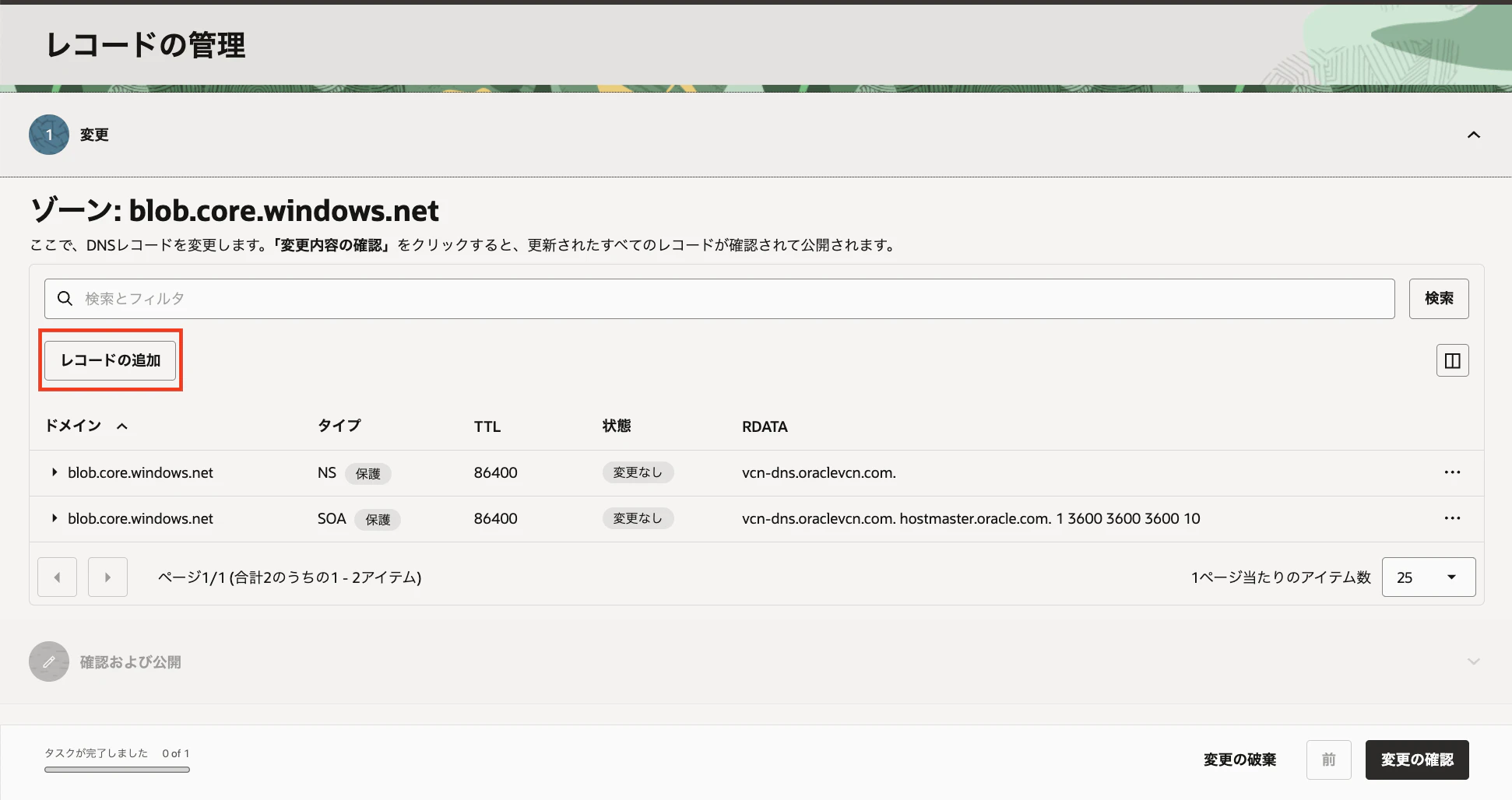Click 保護 badge on the NS row
Screen dimensions: 1512x800
pos(368,473)
